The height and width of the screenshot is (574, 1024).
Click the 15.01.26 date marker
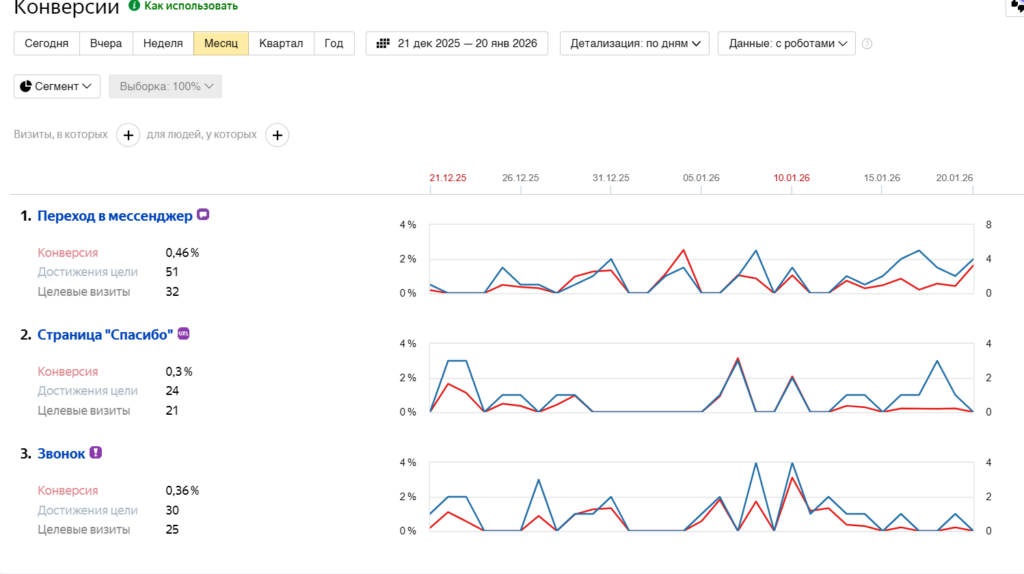click(x=882, y=178)
